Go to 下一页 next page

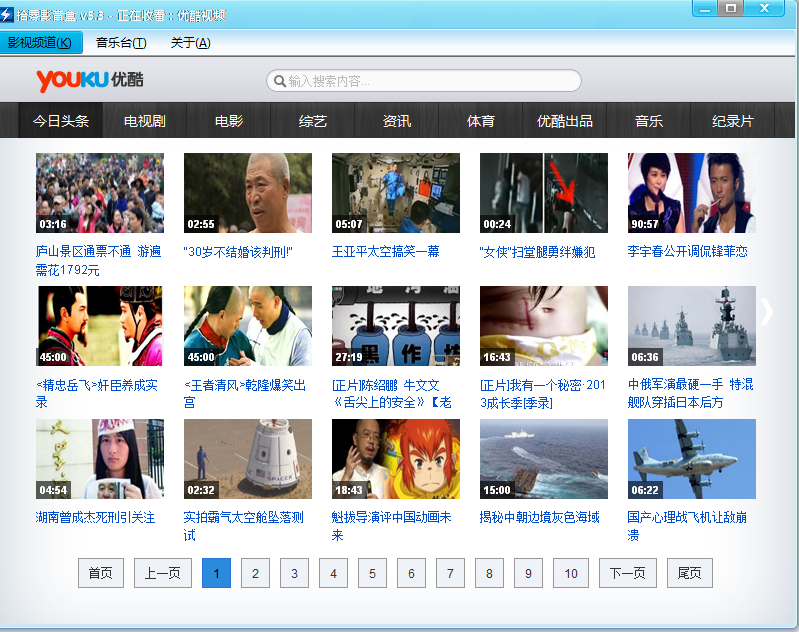(x=628, y=573)
